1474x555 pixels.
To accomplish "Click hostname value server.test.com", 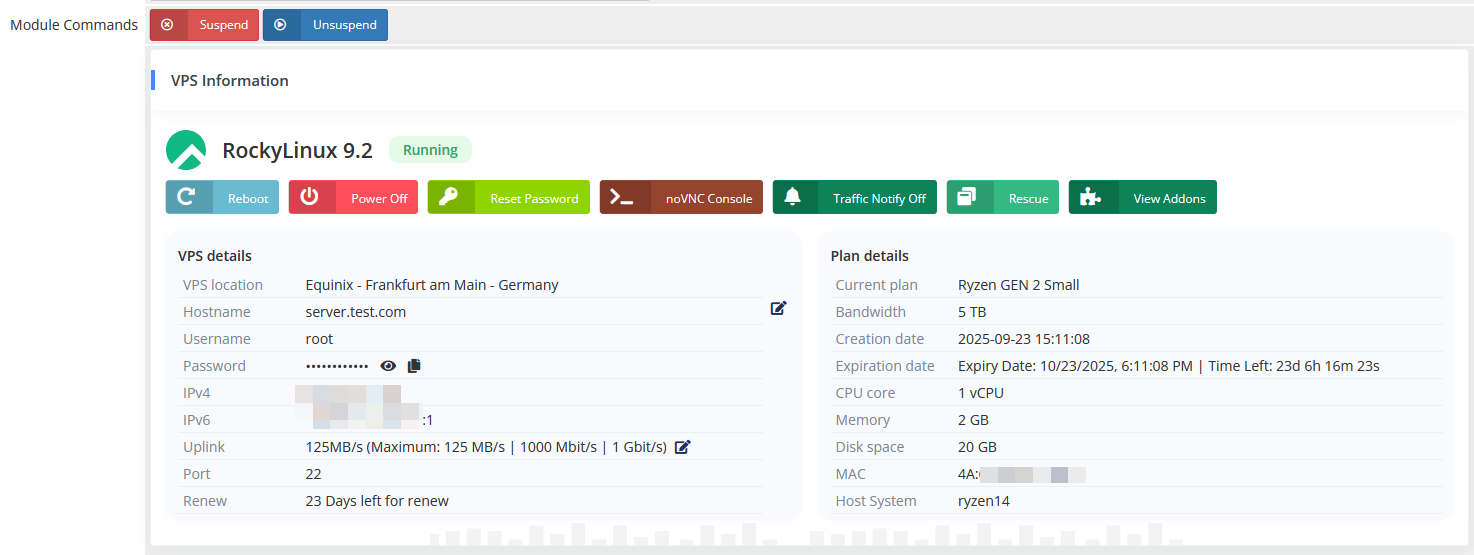I will coord(356,312).
